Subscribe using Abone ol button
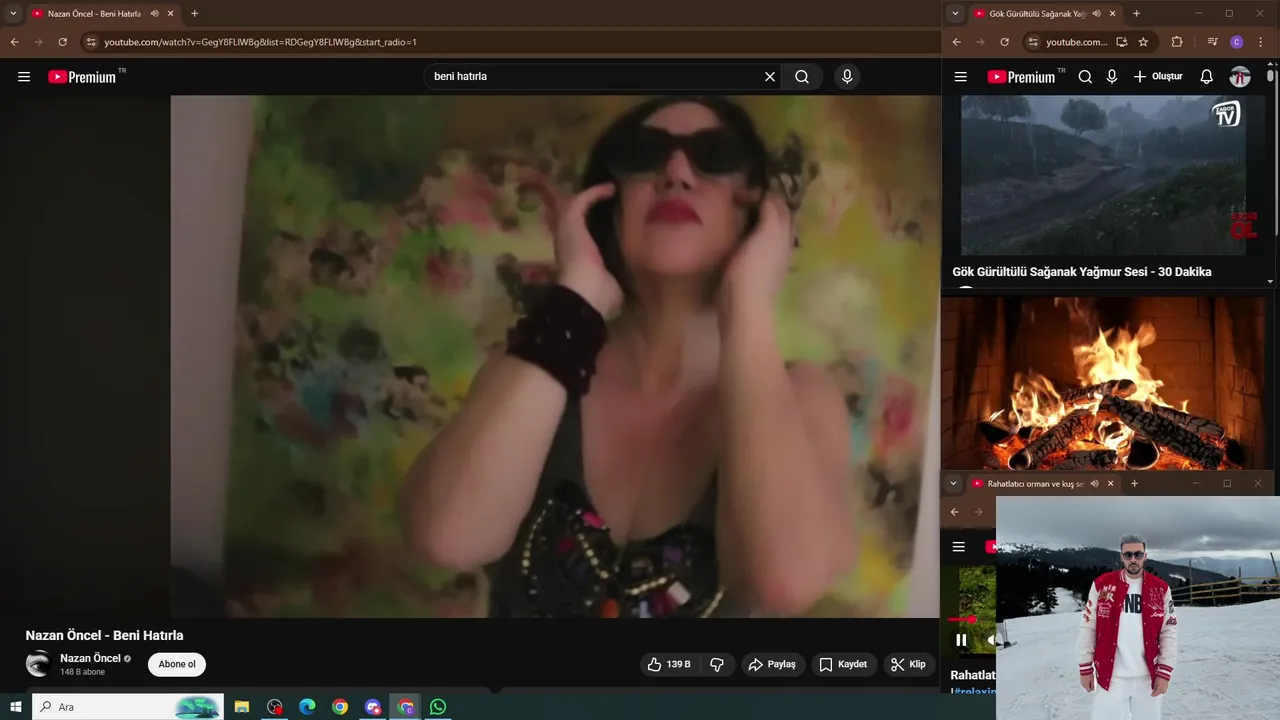Image resolution: width=1280 pixels, height=720 pixels. tap(177, 664)
